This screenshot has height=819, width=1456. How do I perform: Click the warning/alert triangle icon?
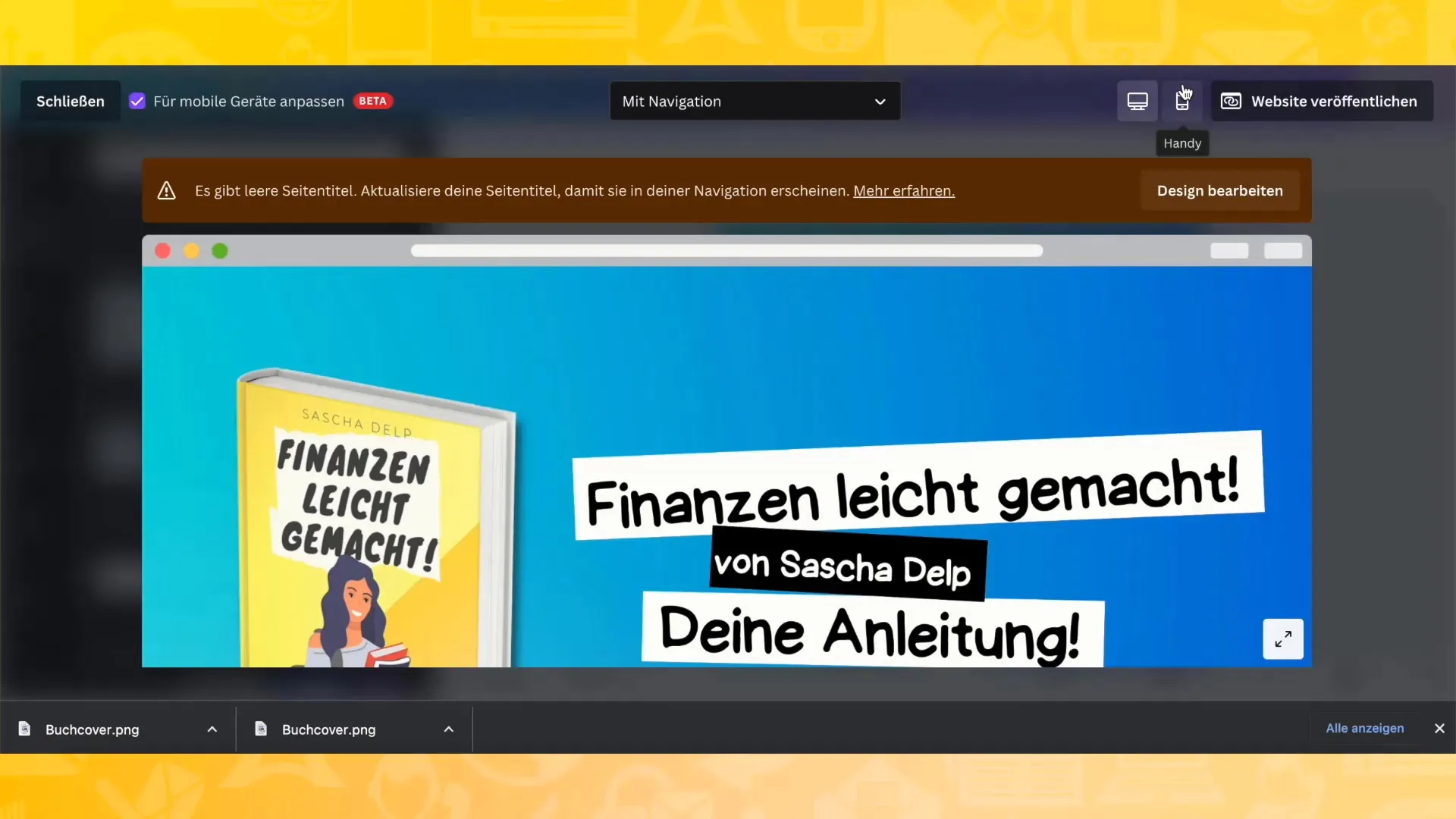point(167,190)
